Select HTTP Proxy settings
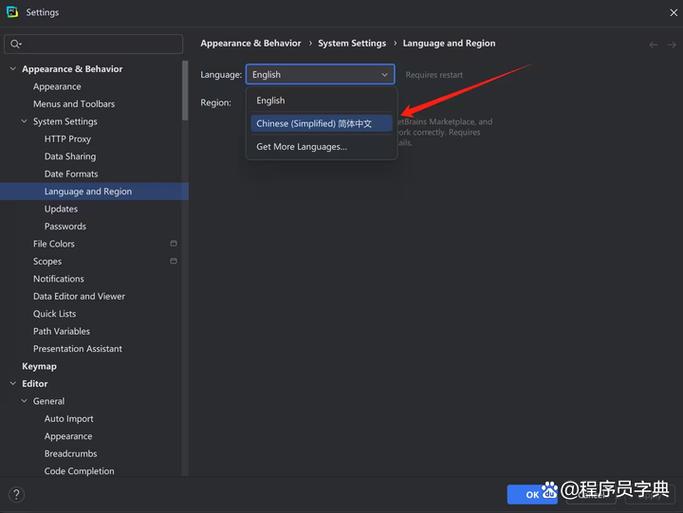The width and height of the screenshot is (683, 513). click(x=68, y=139)
